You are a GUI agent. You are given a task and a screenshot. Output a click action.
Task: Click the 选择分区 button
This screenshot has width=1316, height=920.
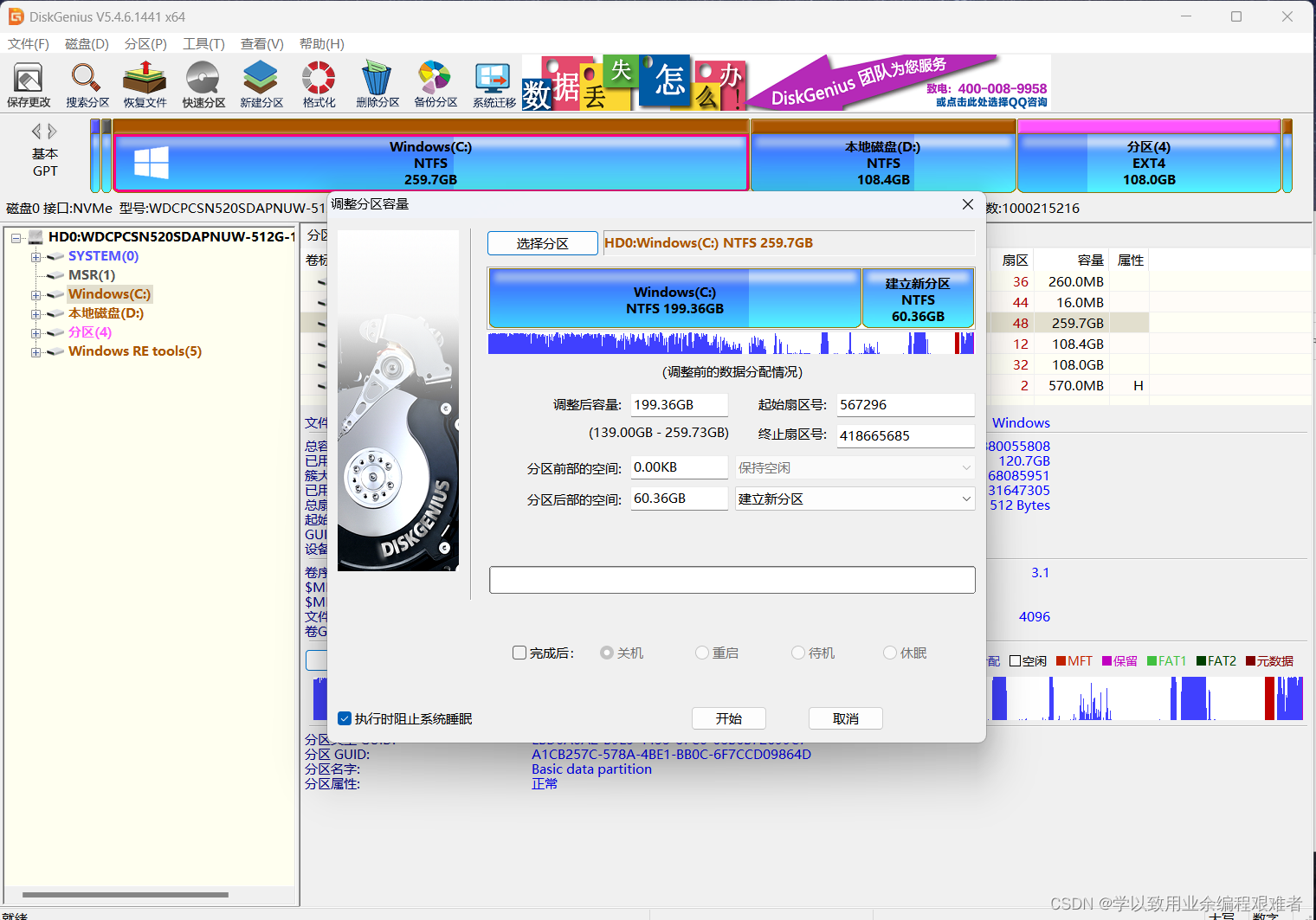(x=543, y=243)
